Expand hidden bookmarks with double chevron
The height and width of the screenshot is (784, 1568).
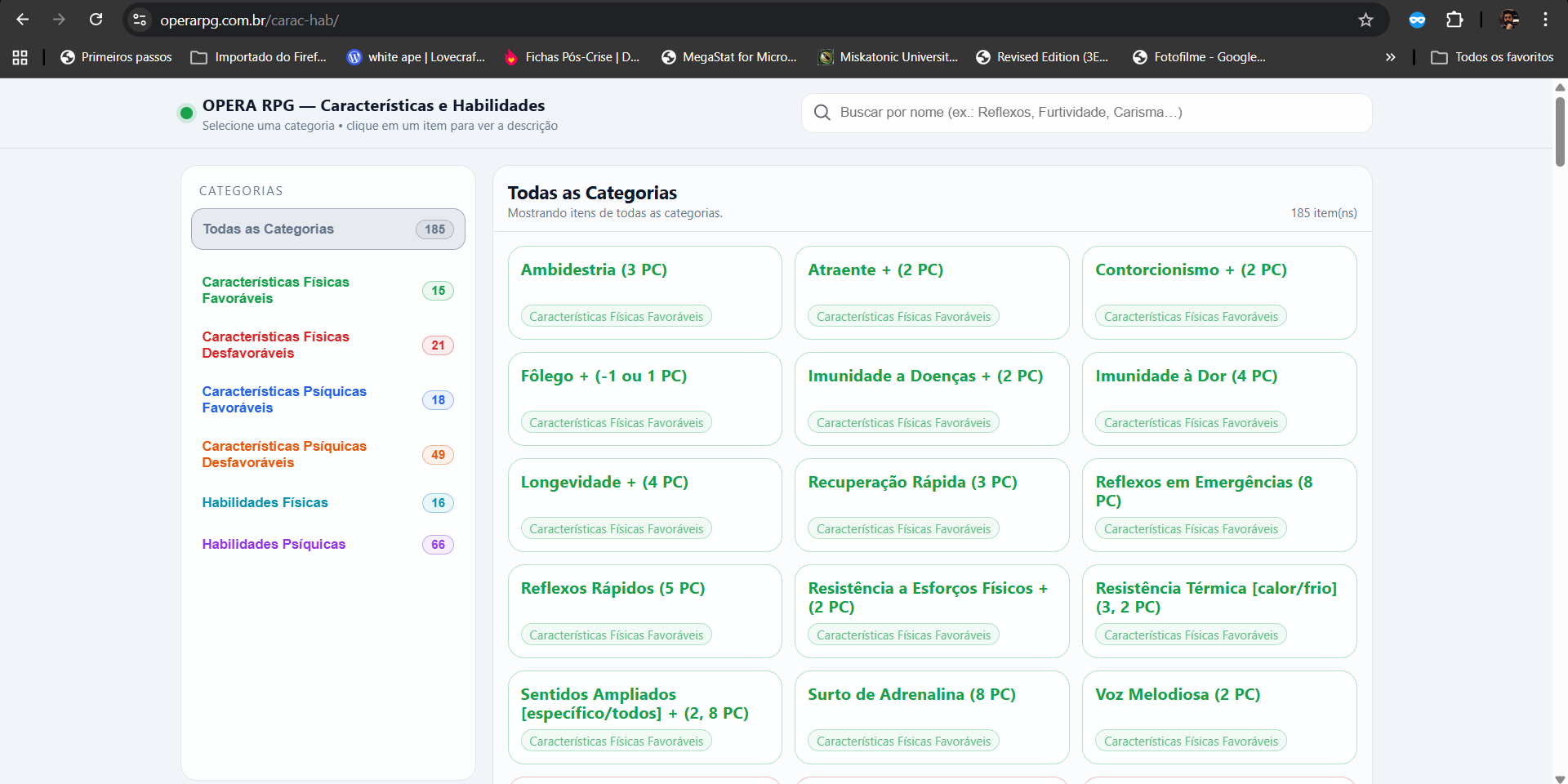point(1390,57)
